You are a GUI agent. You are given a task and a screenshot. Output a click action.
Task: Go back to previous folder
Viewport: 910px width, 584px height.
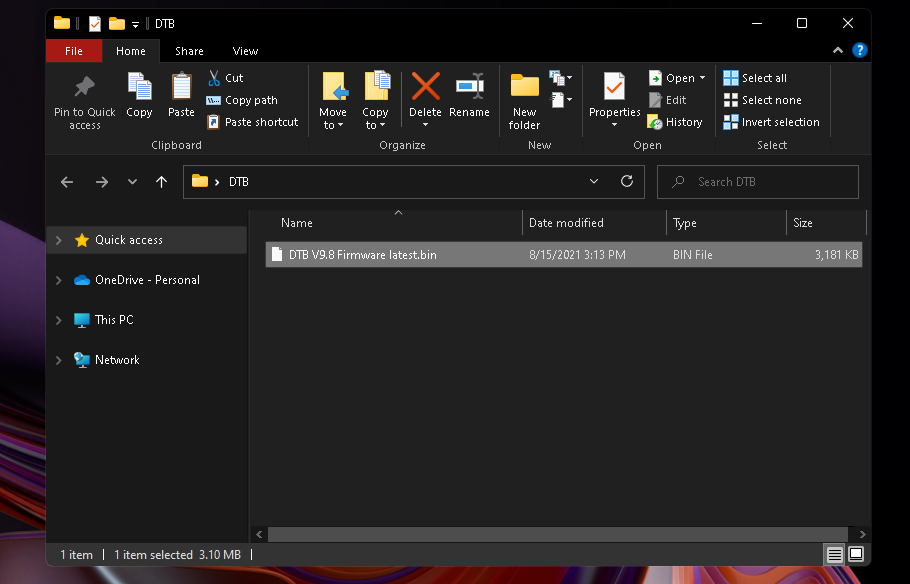click(67, 182)
